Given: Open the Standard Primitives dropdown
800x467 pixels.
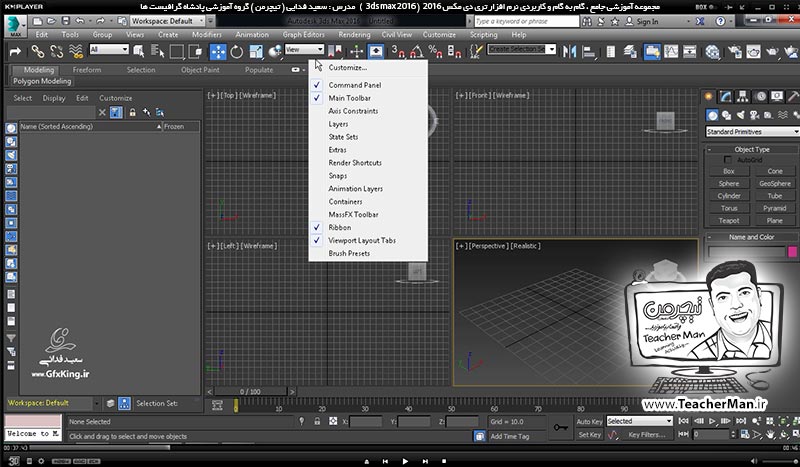Looking at the screenshot, I should [752, 132].
